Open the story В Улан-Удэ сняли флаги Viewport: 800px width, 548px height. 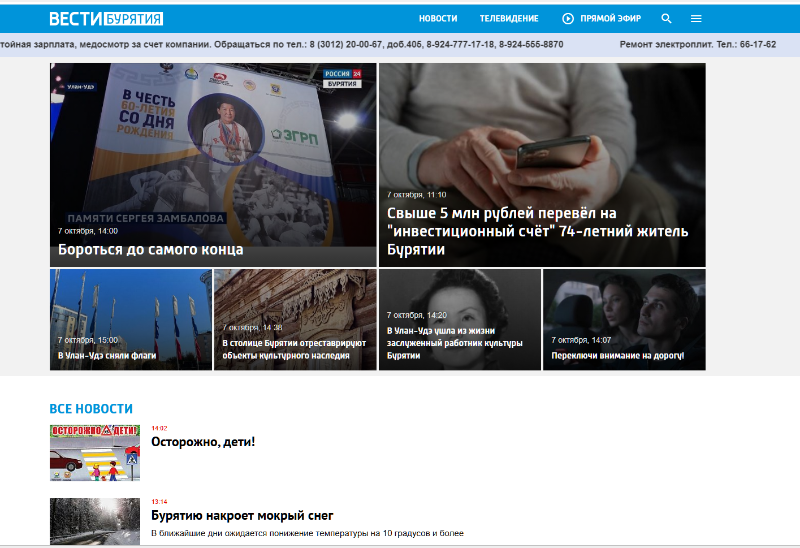[107, 356]
